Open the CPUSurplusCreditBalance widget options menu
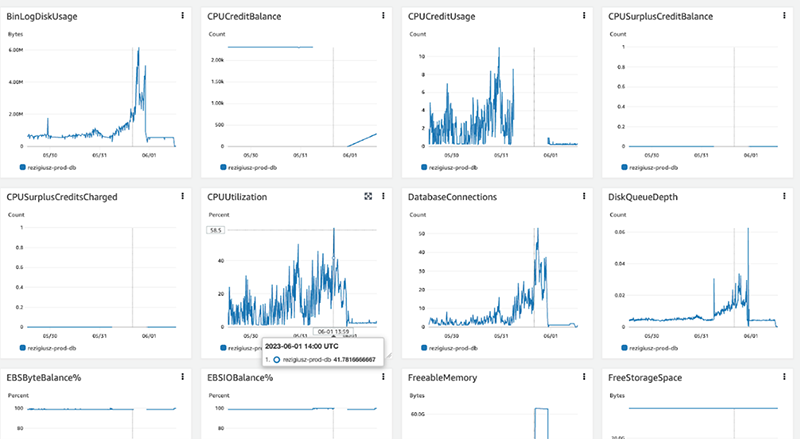This screenshot has width=800, height=439. click(x=784, y=16)
